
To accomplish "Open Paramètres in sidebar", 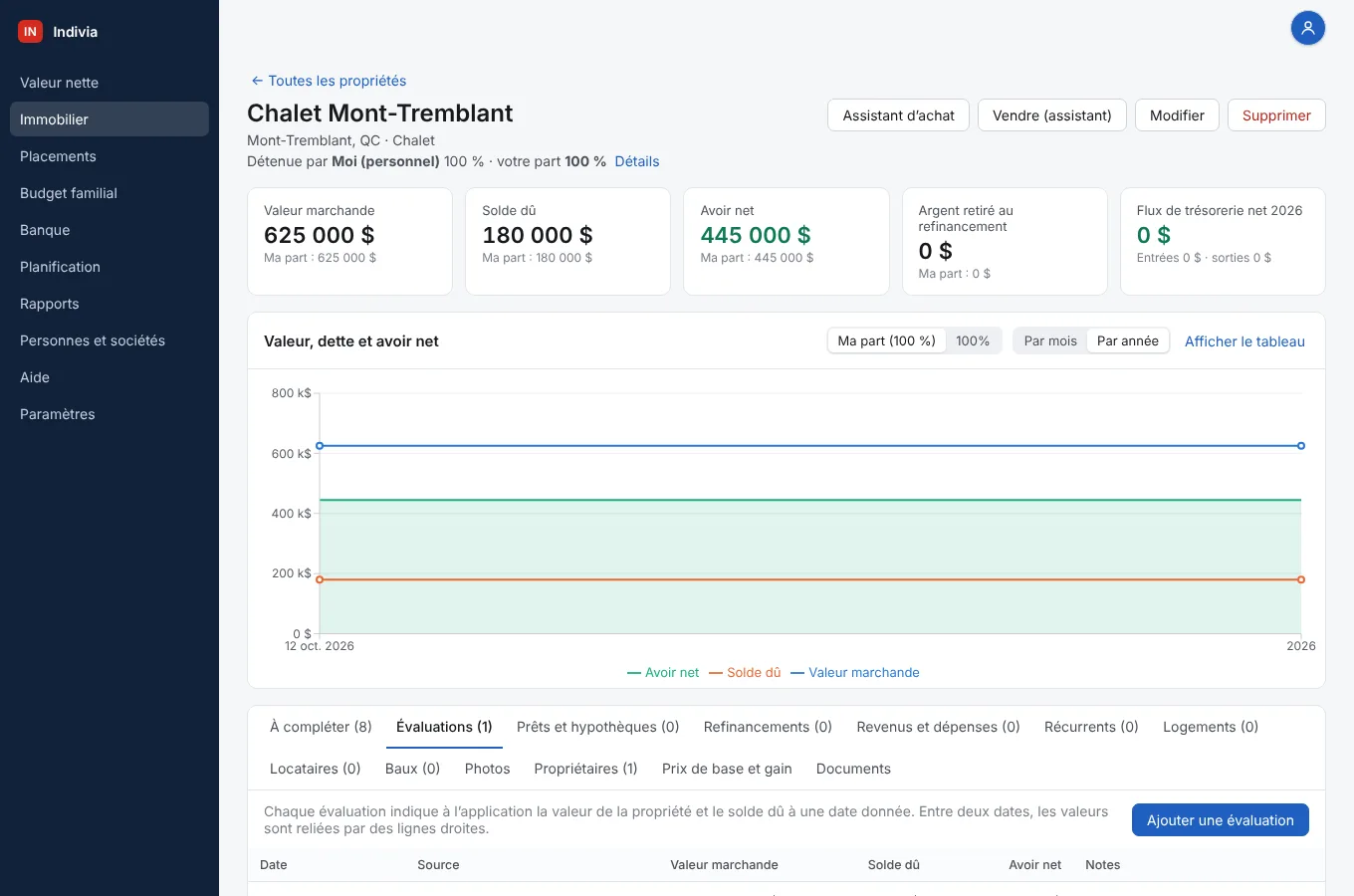I will (110, 414).
